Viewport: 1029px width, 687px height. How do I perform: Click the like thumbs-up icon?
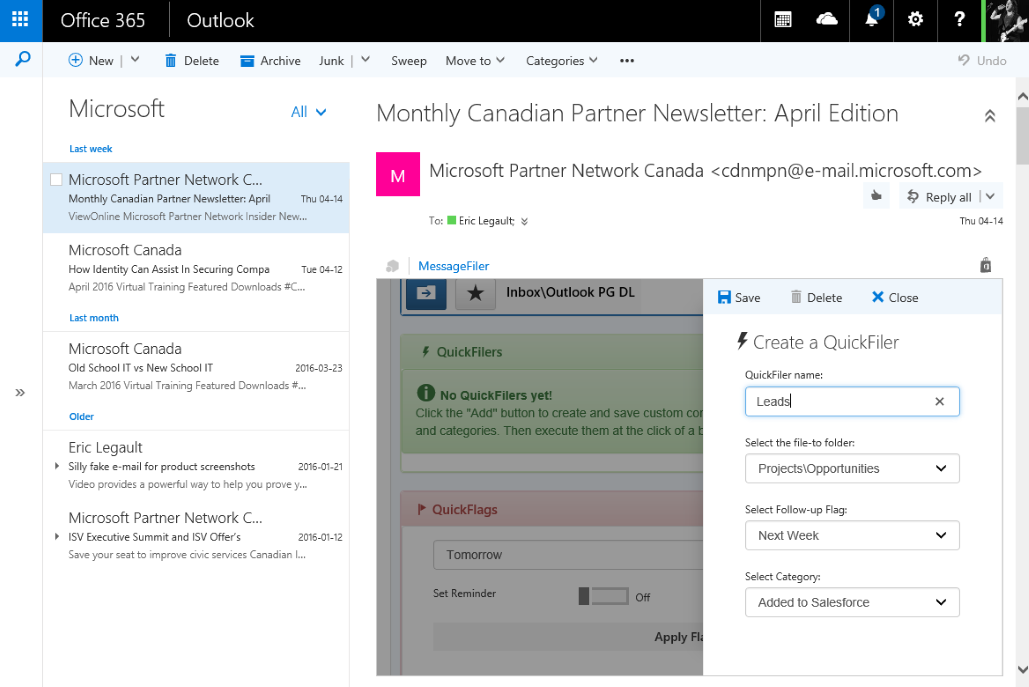coord(876,196)
